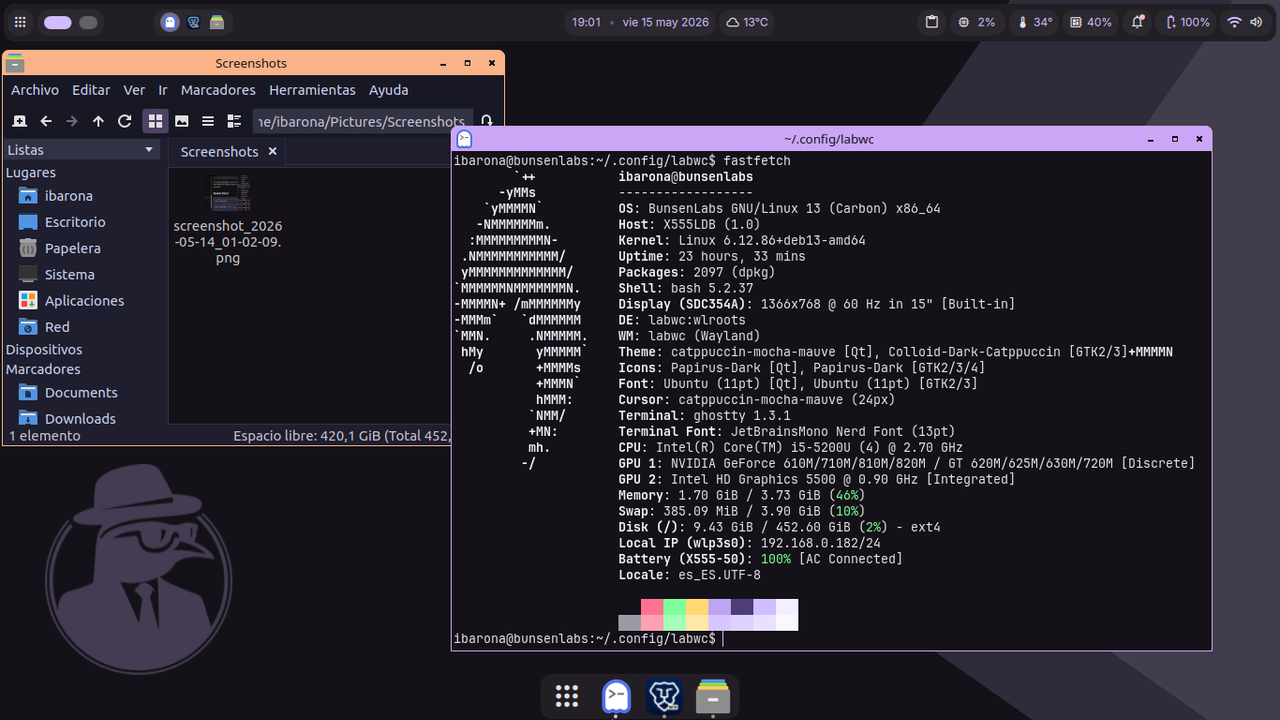Click the "Espacio libre" status bar text
This screenshot has width=1280, height=720.
tap(342, 436)
